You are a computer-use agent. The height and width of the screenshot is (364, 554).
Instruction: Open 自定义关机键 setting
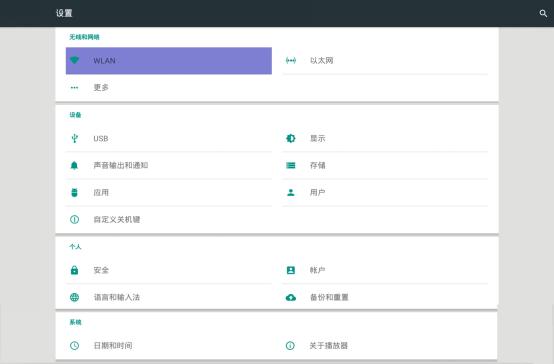169,219
